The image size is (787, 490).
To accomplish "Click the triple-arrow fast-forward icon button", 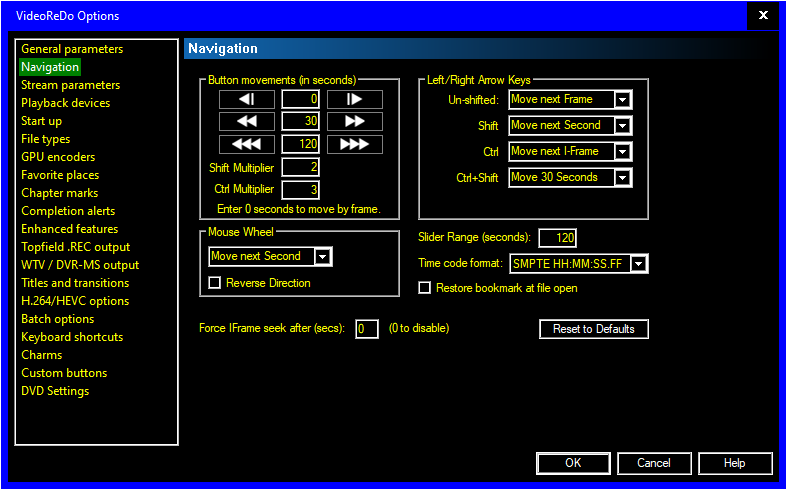I will [x=354, y=145].
